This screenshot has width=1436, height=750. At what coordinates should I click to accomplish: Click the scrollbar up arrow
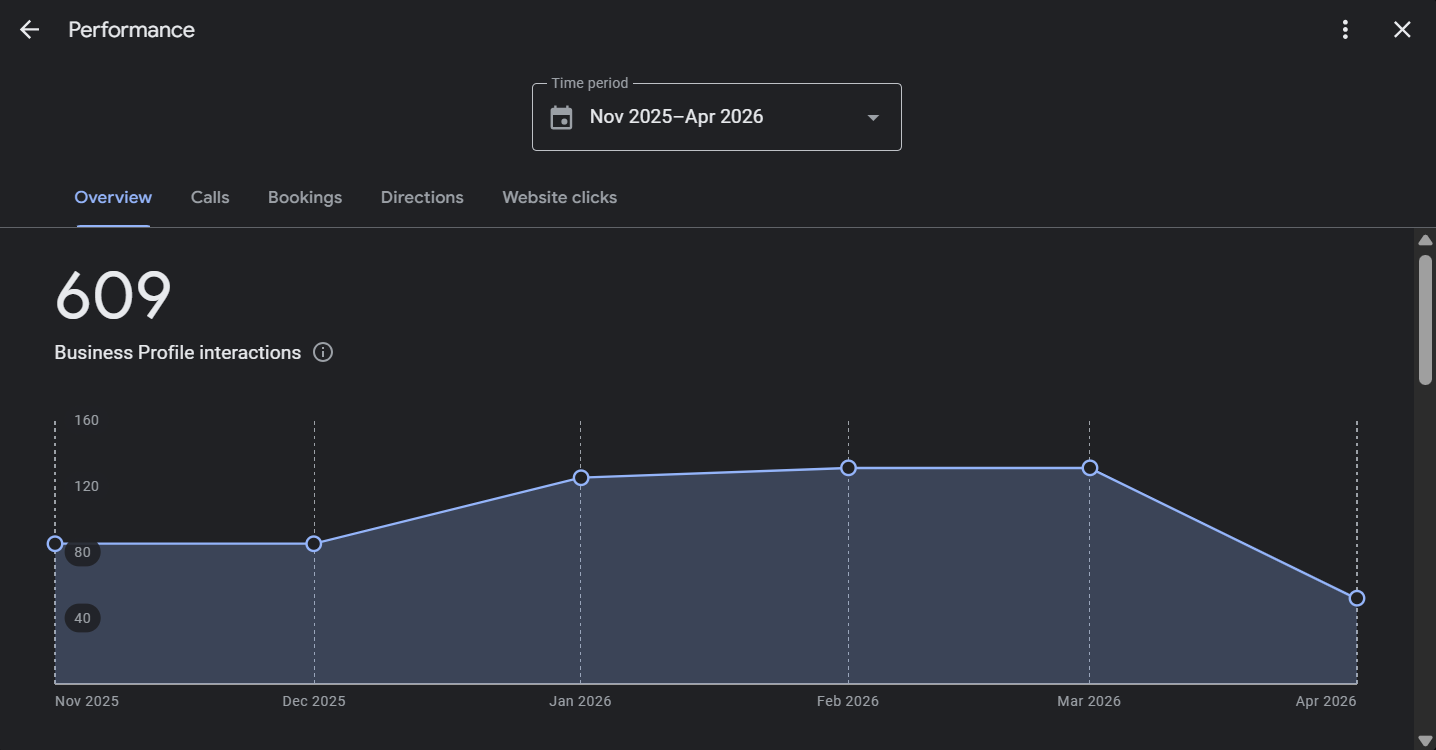(1425, 240)
